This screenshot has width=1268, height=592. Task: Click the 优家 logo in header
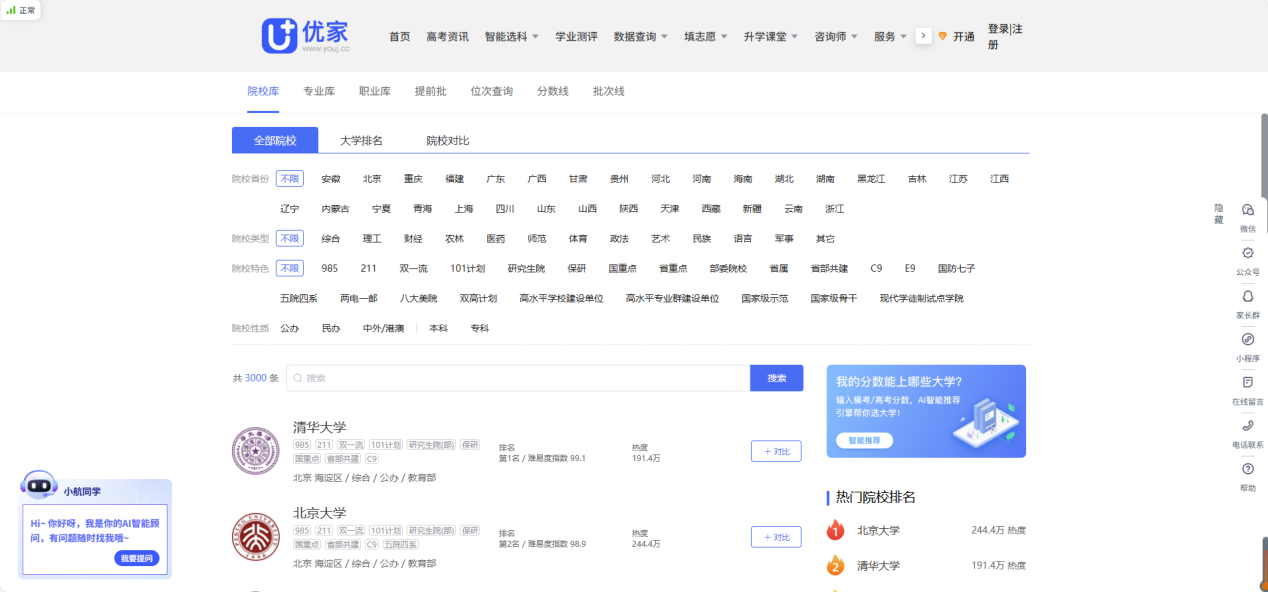305,35
